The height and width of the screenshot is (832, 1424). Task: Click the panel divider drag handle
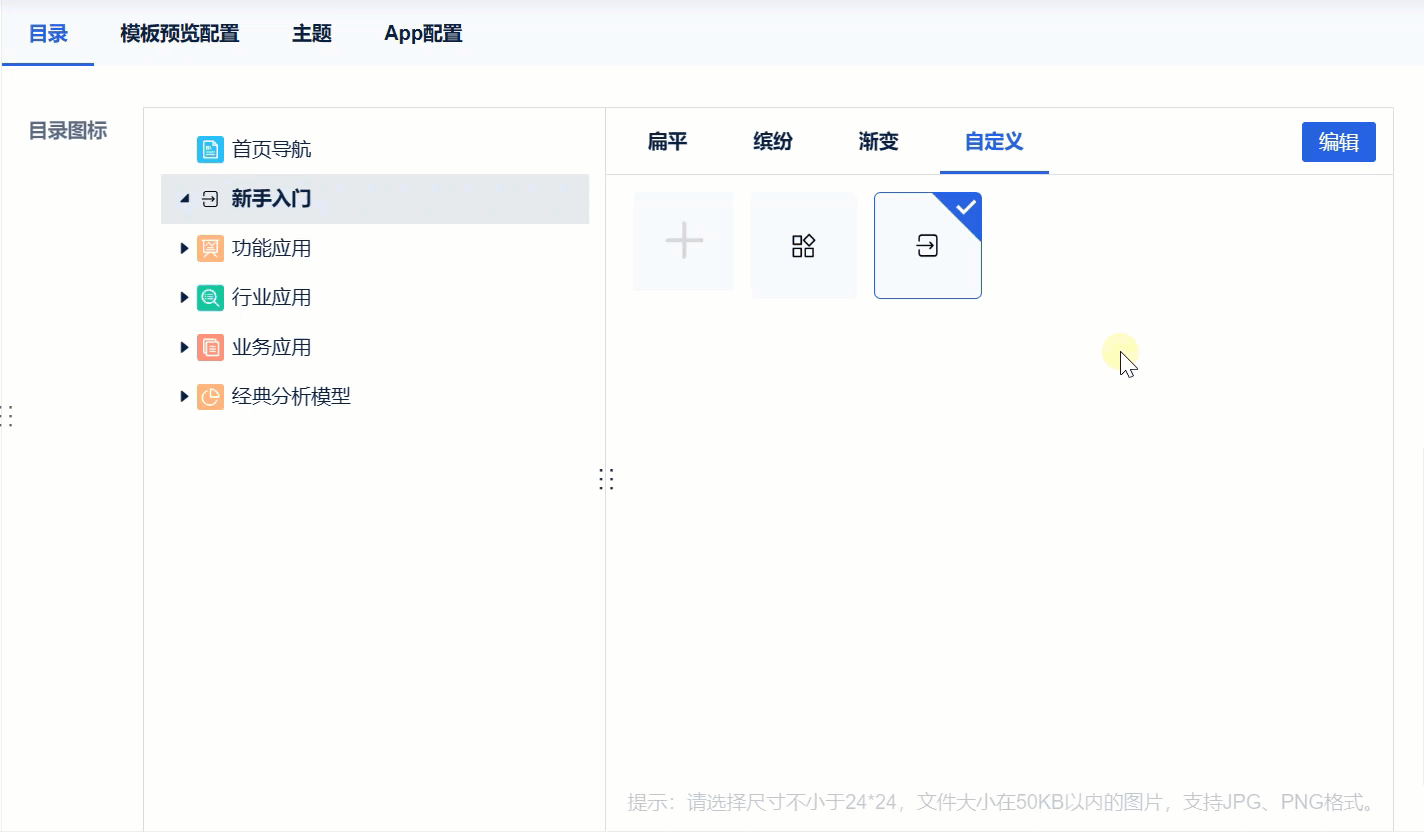click(606, 479)
